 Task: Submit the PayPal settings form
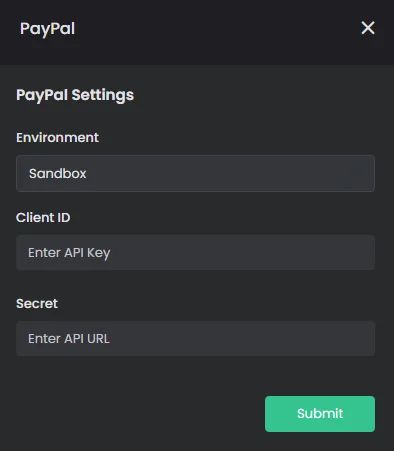tap(320, 414)
